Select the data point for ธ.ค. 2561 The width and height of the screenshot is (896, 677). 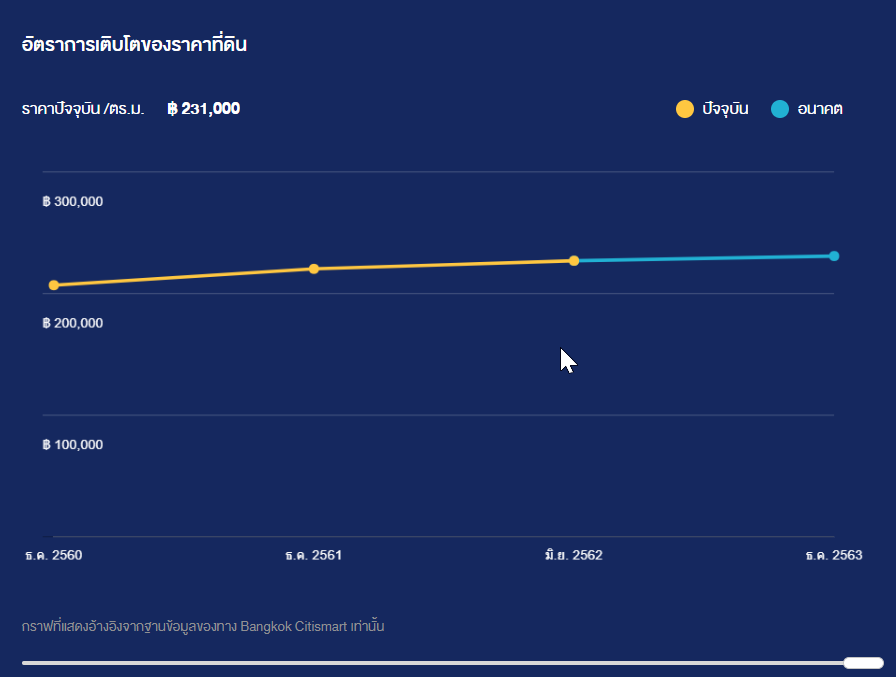(x=314, y=269)
